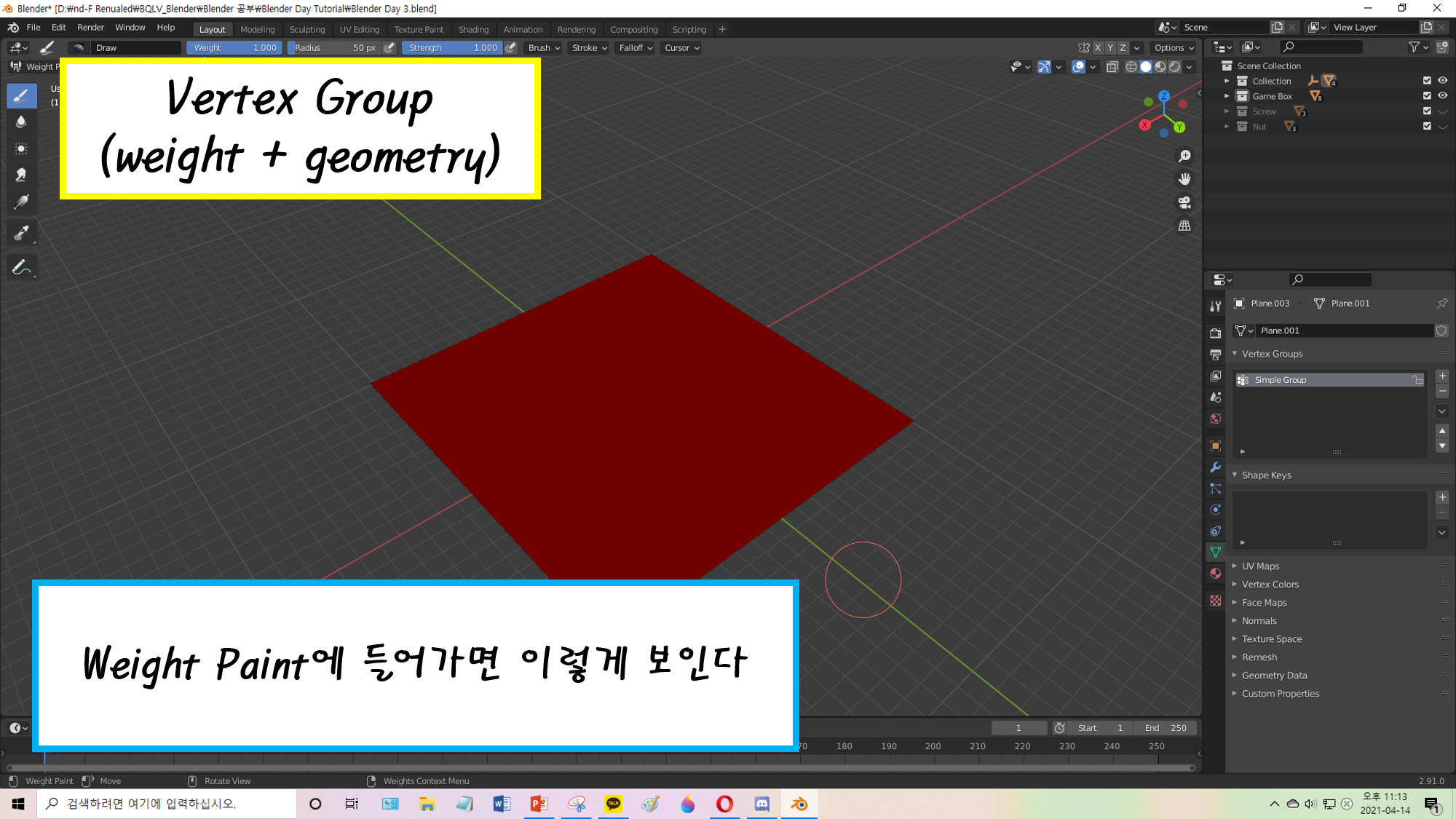Uncheck the Screw collection checkbox
1456x819 pixels.
1427,111
